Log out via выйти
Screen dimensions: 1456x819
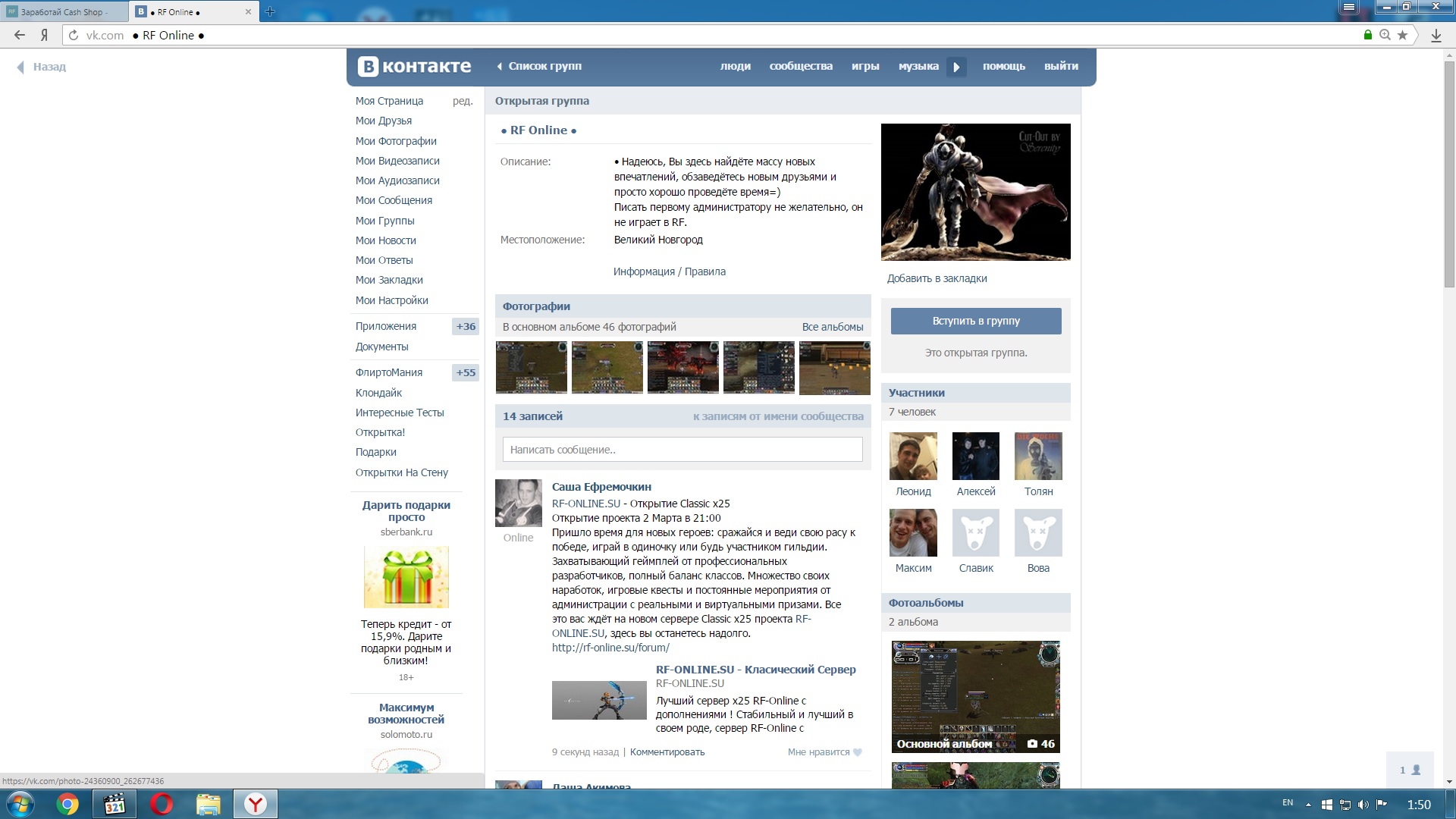coord(1061,66)
